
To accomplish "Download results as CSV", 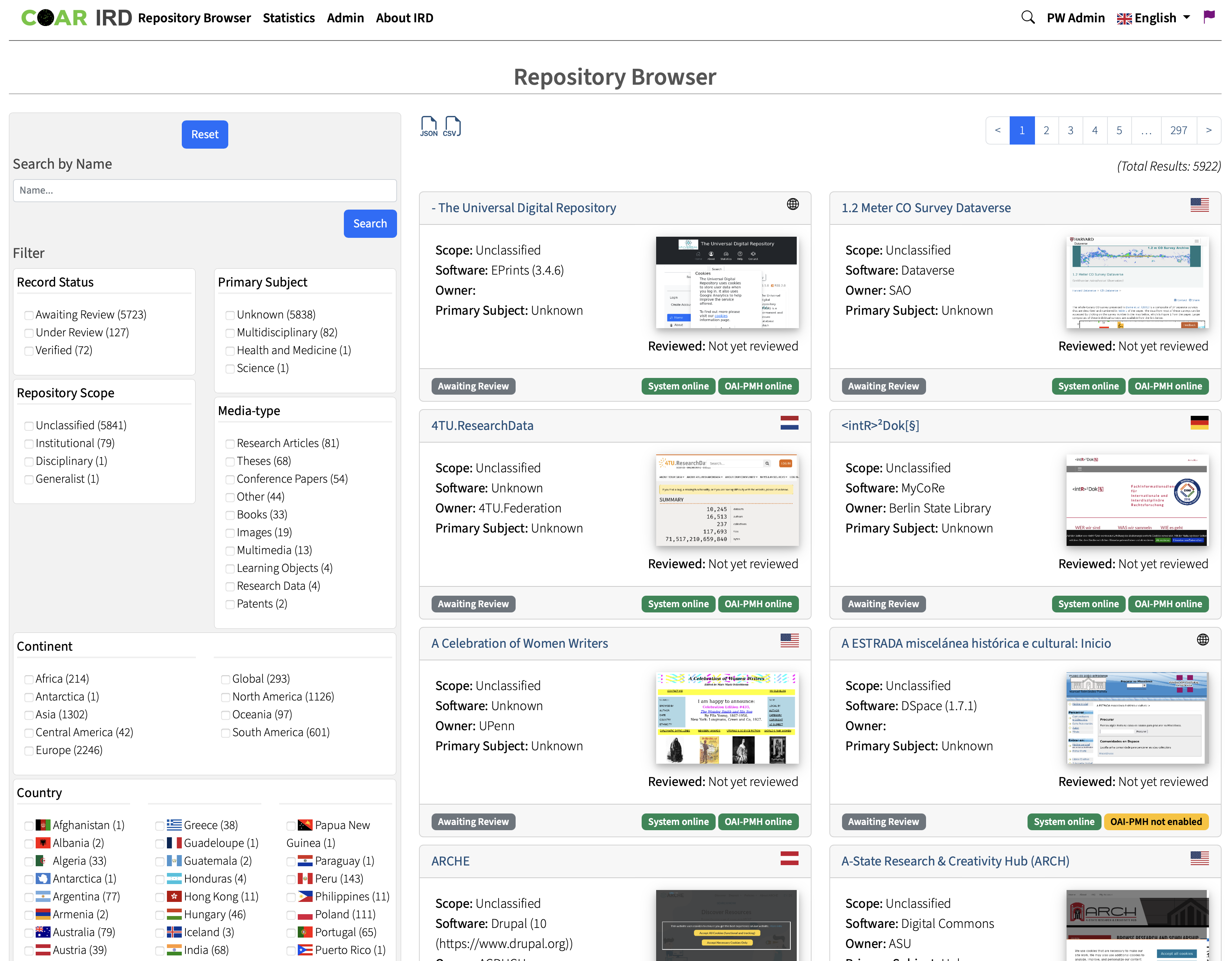I will click(452, 126).
